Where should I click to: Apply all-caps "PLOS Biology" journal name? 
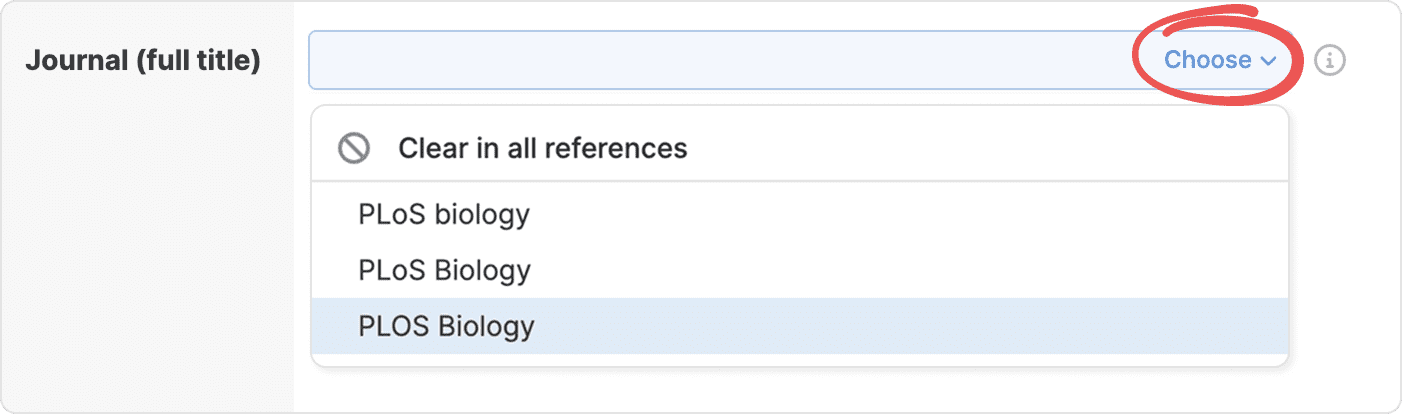click(446, 326)
